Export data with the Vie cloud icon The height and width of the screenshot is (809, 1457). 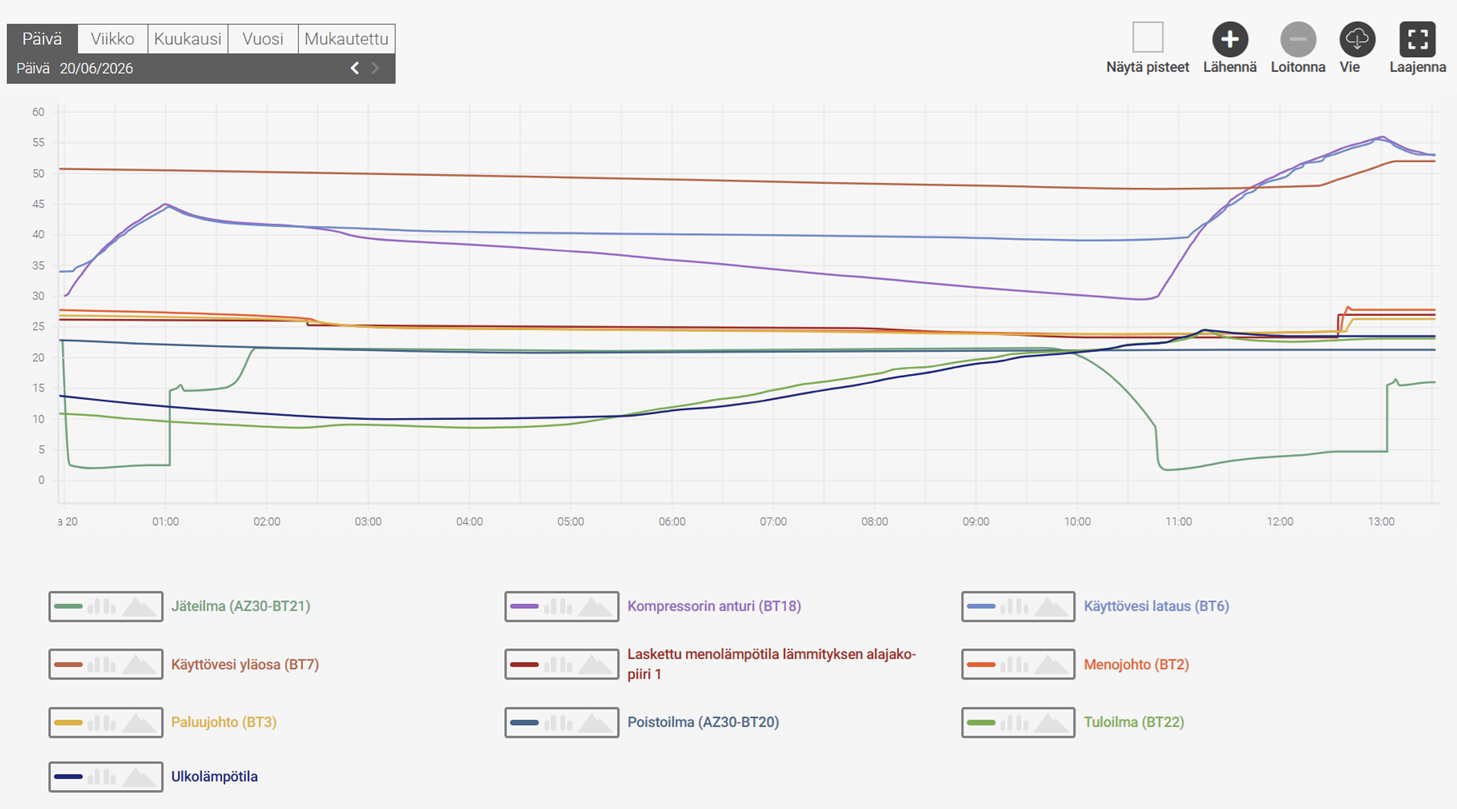pos(1357,39)
